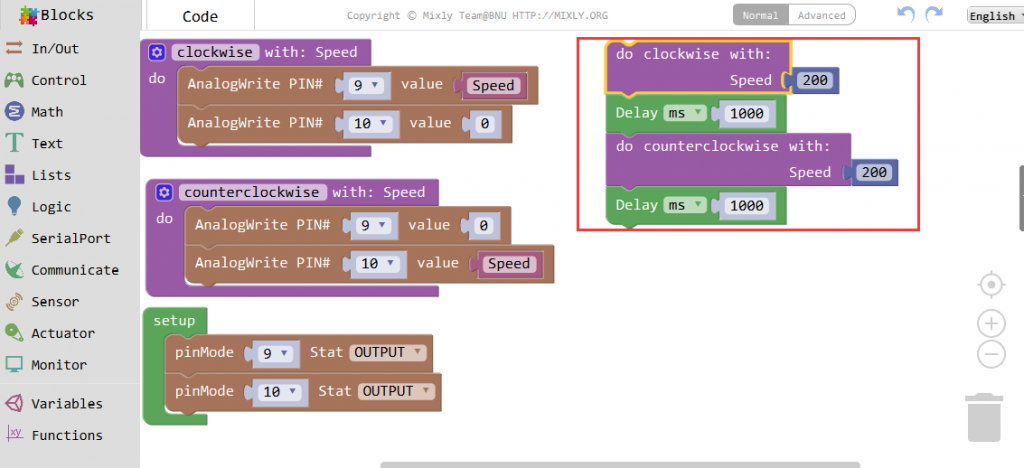
Task: Open the English language dropdown
Action: (995, 16)
